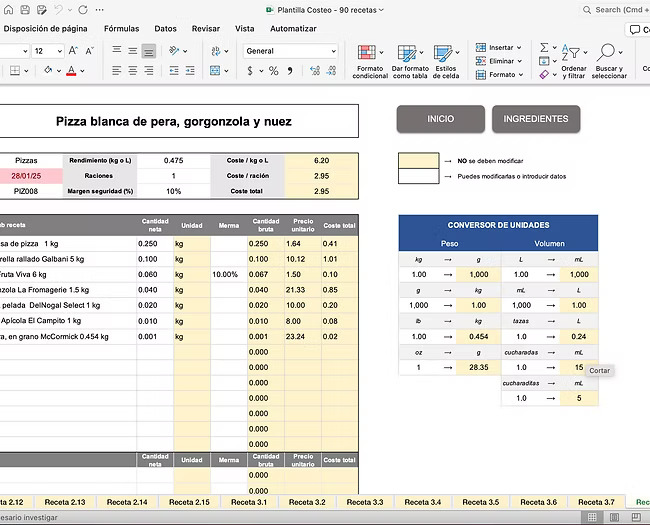Click the INGREDIENTES button
The height and width of the screenshot is (525, 650).
(535, 119)
